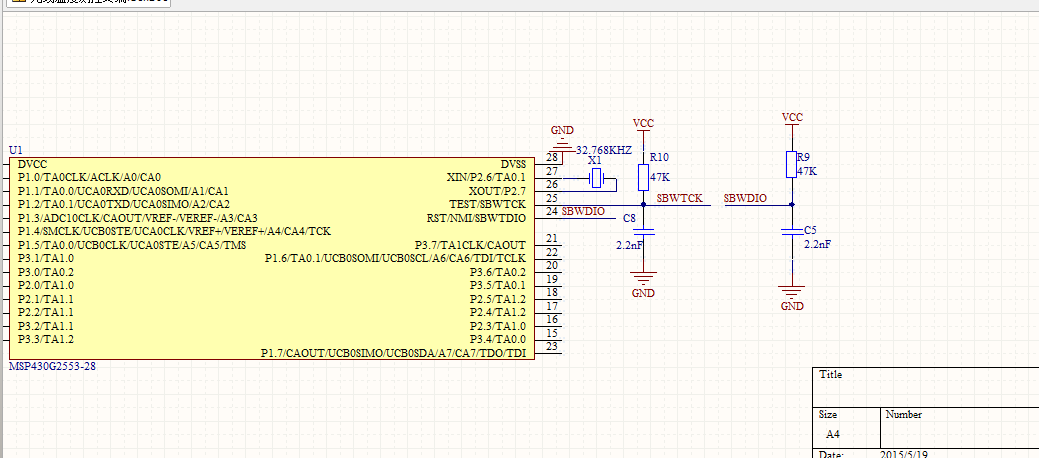Select the GND symbol below capacitor C5
This screenshot has height=458, width=1039.
[x=791, y=292]
